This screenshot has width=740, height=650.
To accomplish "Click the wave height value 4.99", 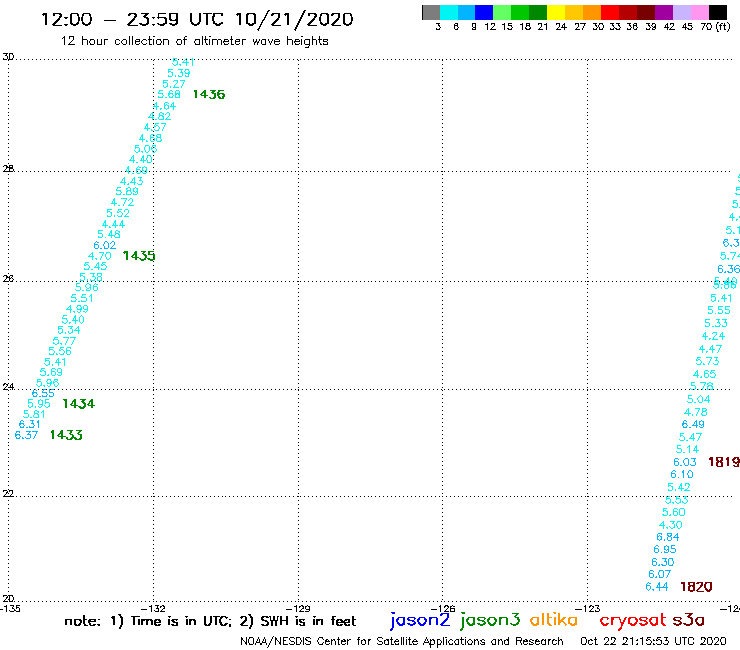I will (77, 309).
